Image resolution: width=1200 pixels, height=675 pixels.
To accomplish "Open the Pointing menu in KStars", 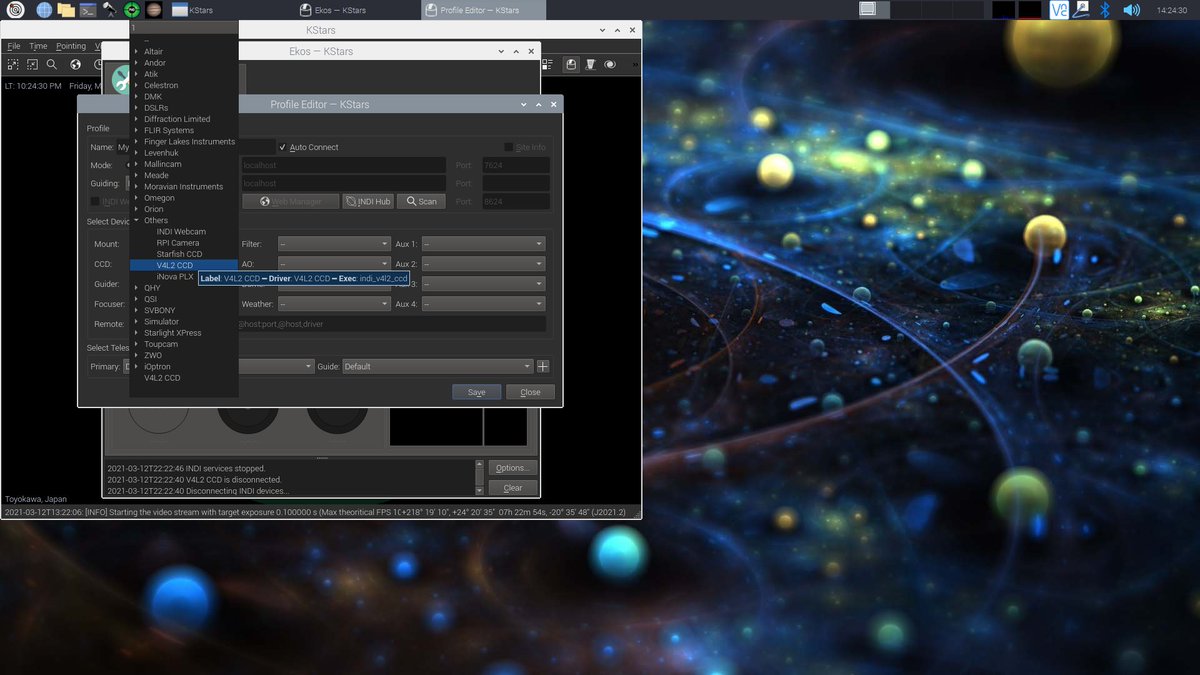I will pyautogui.click(x=71, y=46).
